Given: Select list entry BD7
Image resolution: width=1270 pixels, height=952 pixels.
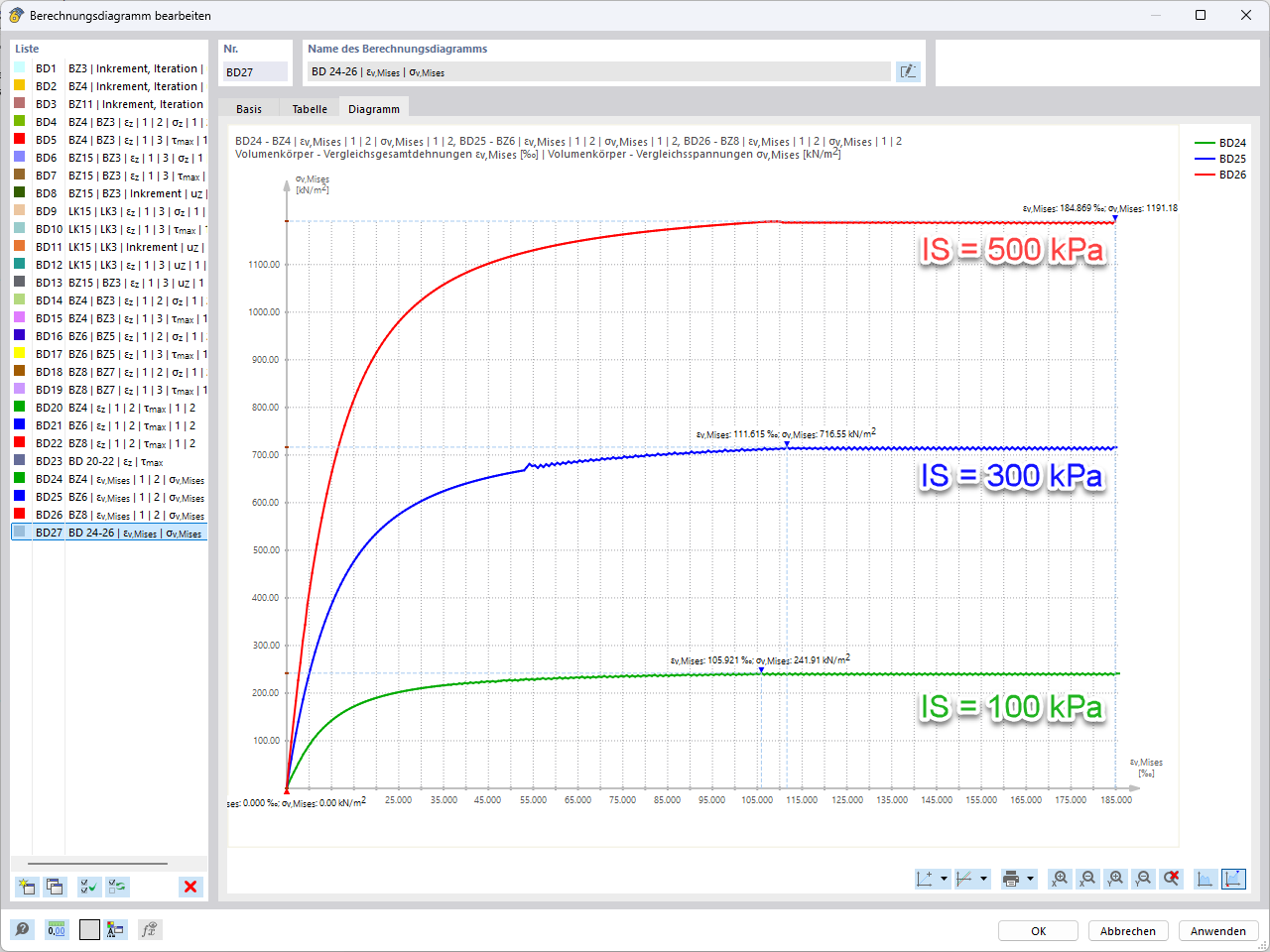Looking at the screenshot, I should point(109,176).
